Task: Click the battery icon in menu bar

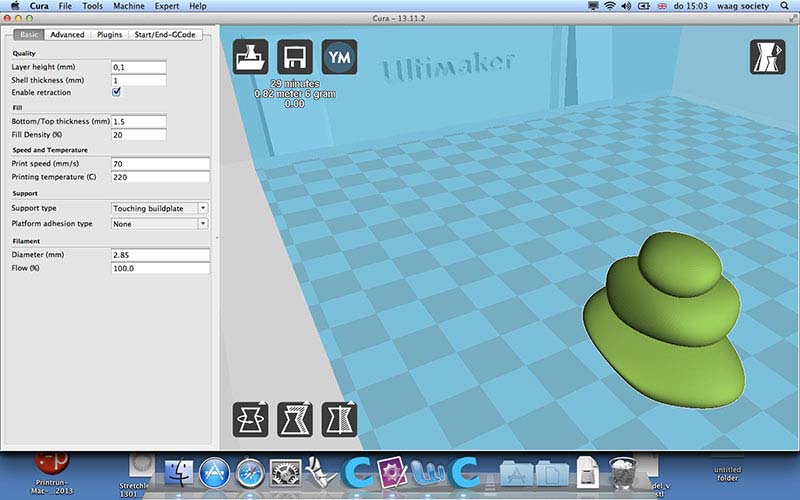Action: tap(644, 6)
